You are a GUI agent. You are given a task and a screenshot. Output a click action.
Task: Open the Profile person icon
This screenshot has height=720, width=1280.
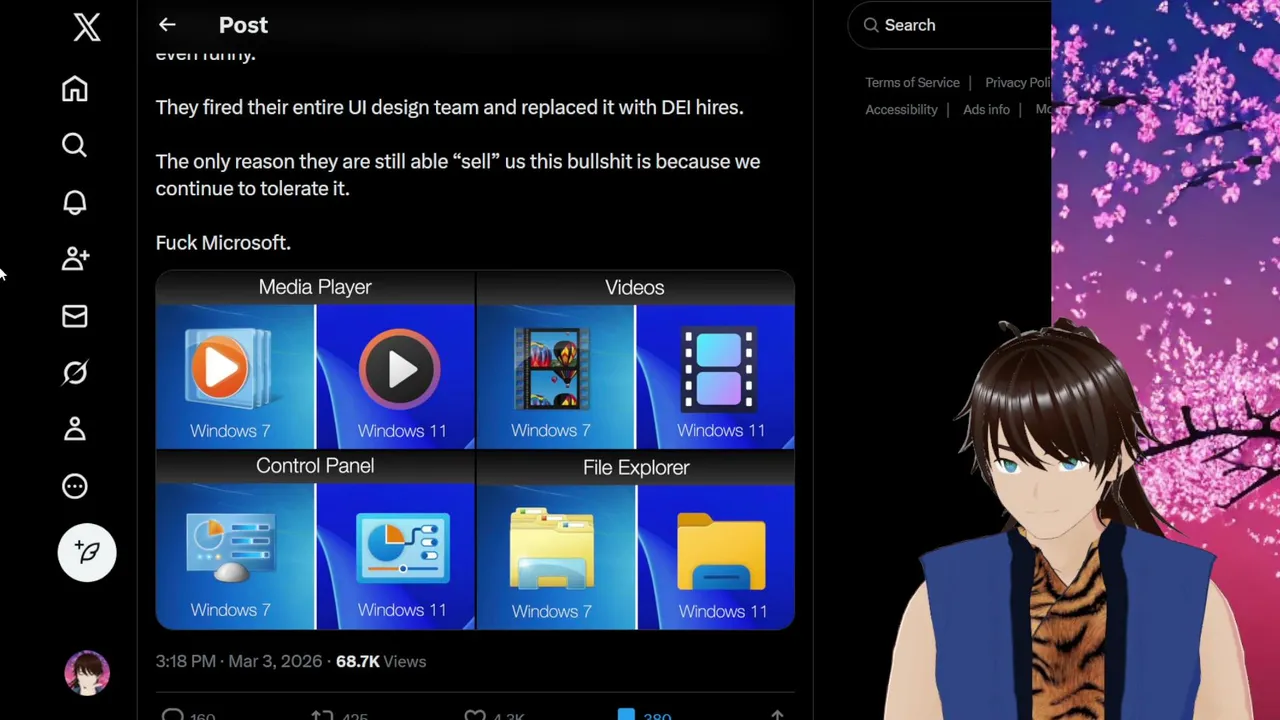[75, 429]
